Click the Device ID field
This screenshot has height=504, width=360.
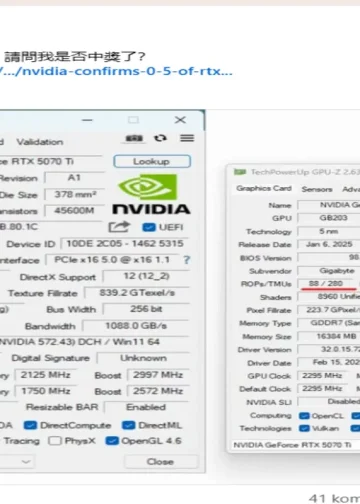click(x=125, y=244)
